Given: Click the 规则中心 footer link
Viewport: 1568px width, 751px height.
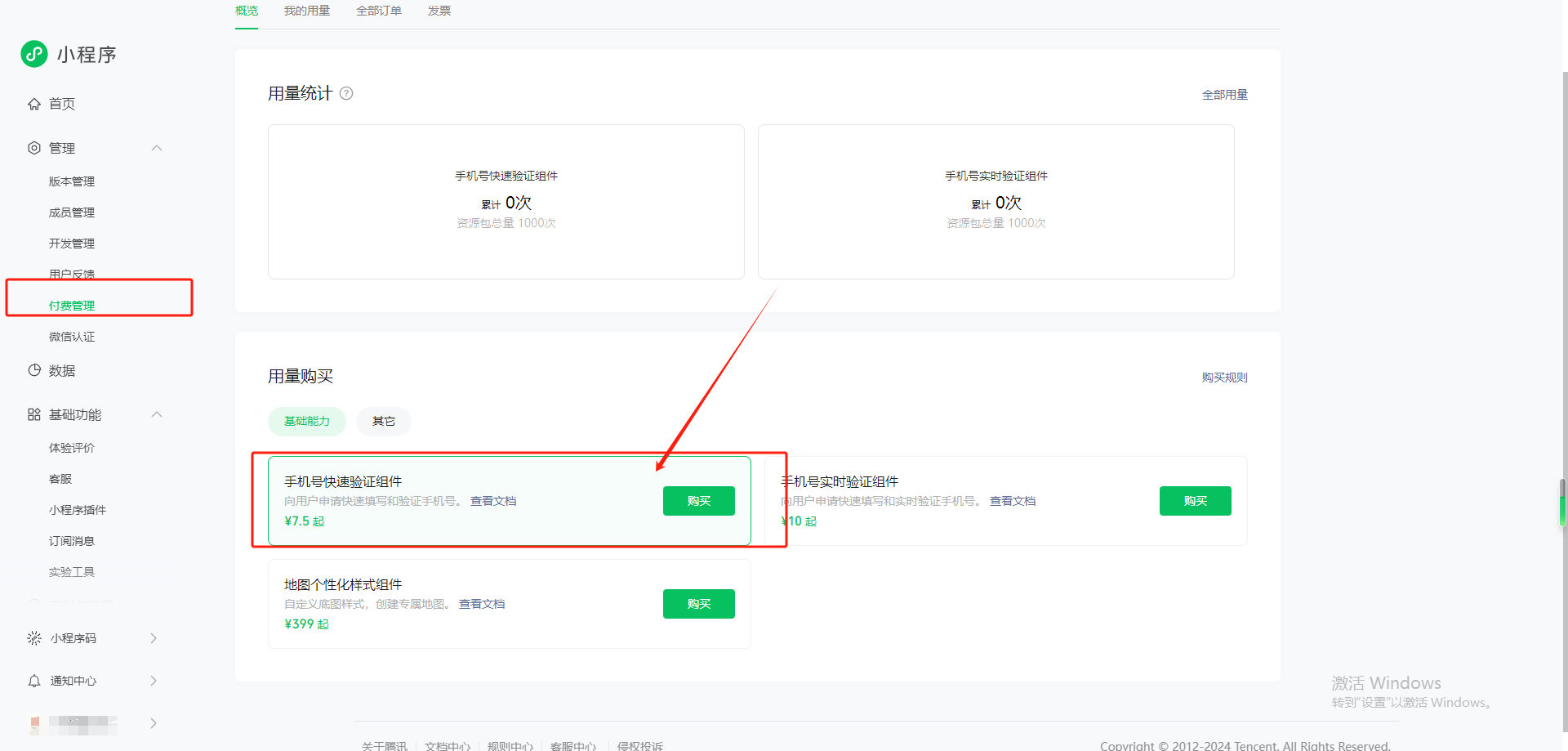Looking at the screenshot, I should [x=510, y=746].
